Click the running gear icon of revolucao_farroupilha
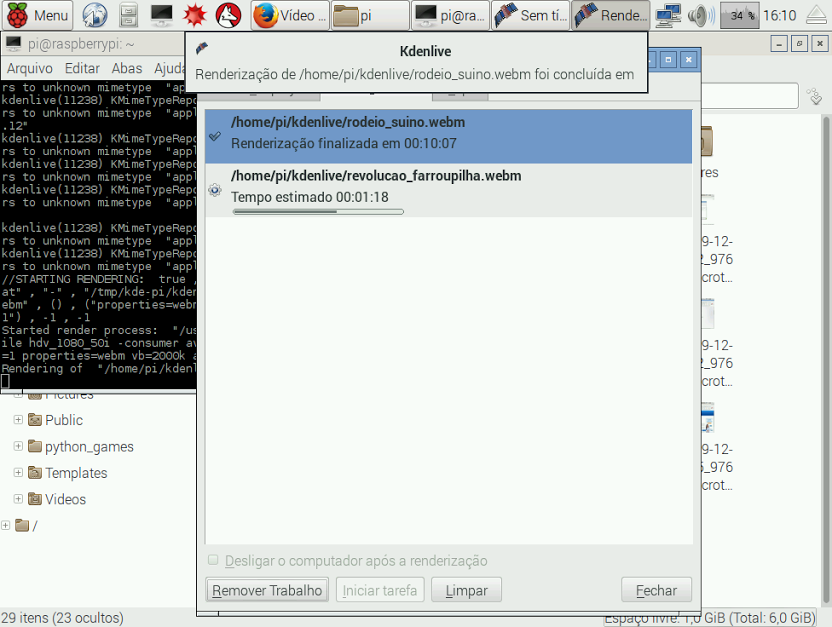 (215, 190)
